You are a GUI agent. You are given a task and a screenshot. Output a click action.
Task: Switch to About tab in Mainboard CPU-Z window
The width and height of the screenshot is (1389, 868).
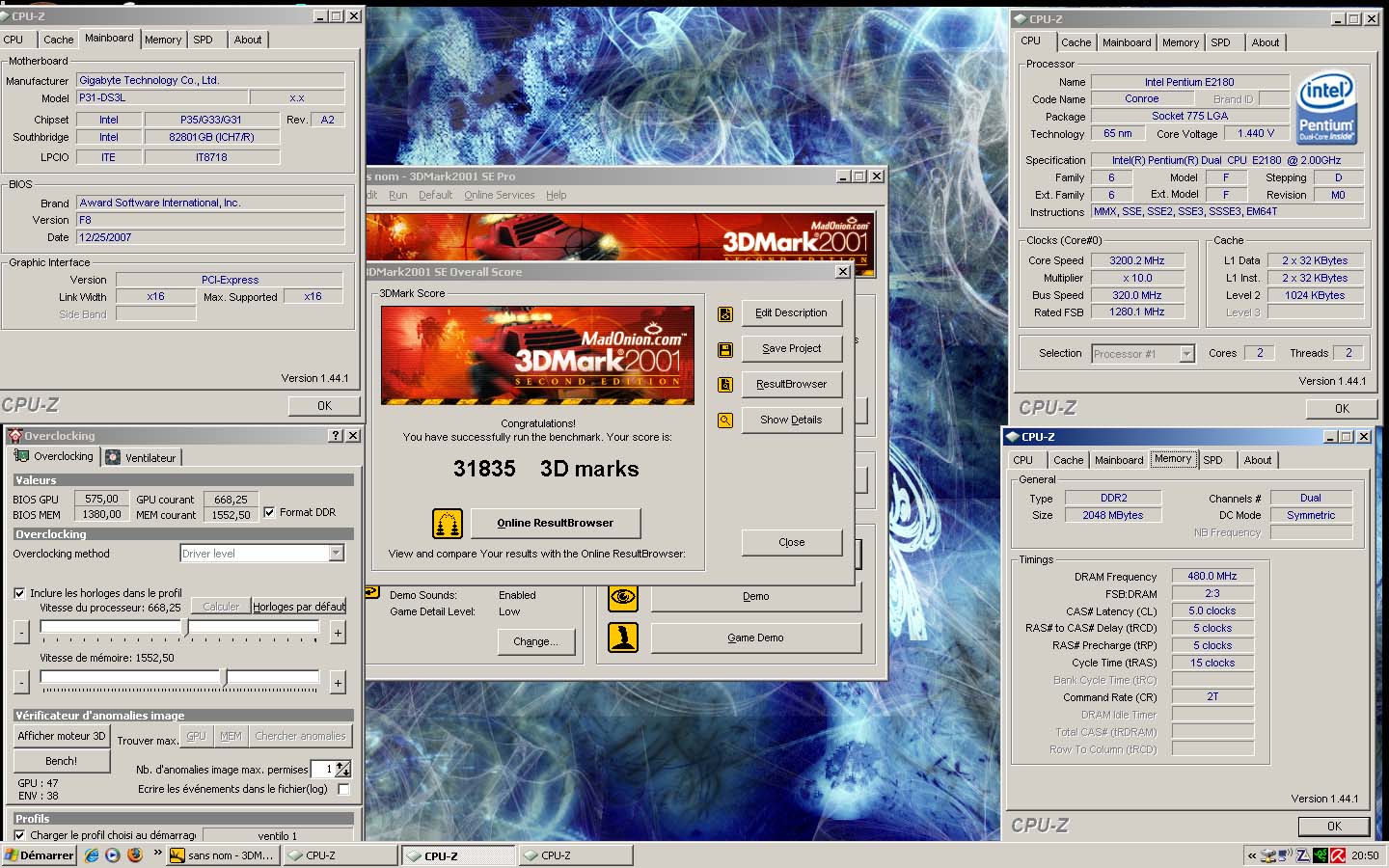coord(248,40)
